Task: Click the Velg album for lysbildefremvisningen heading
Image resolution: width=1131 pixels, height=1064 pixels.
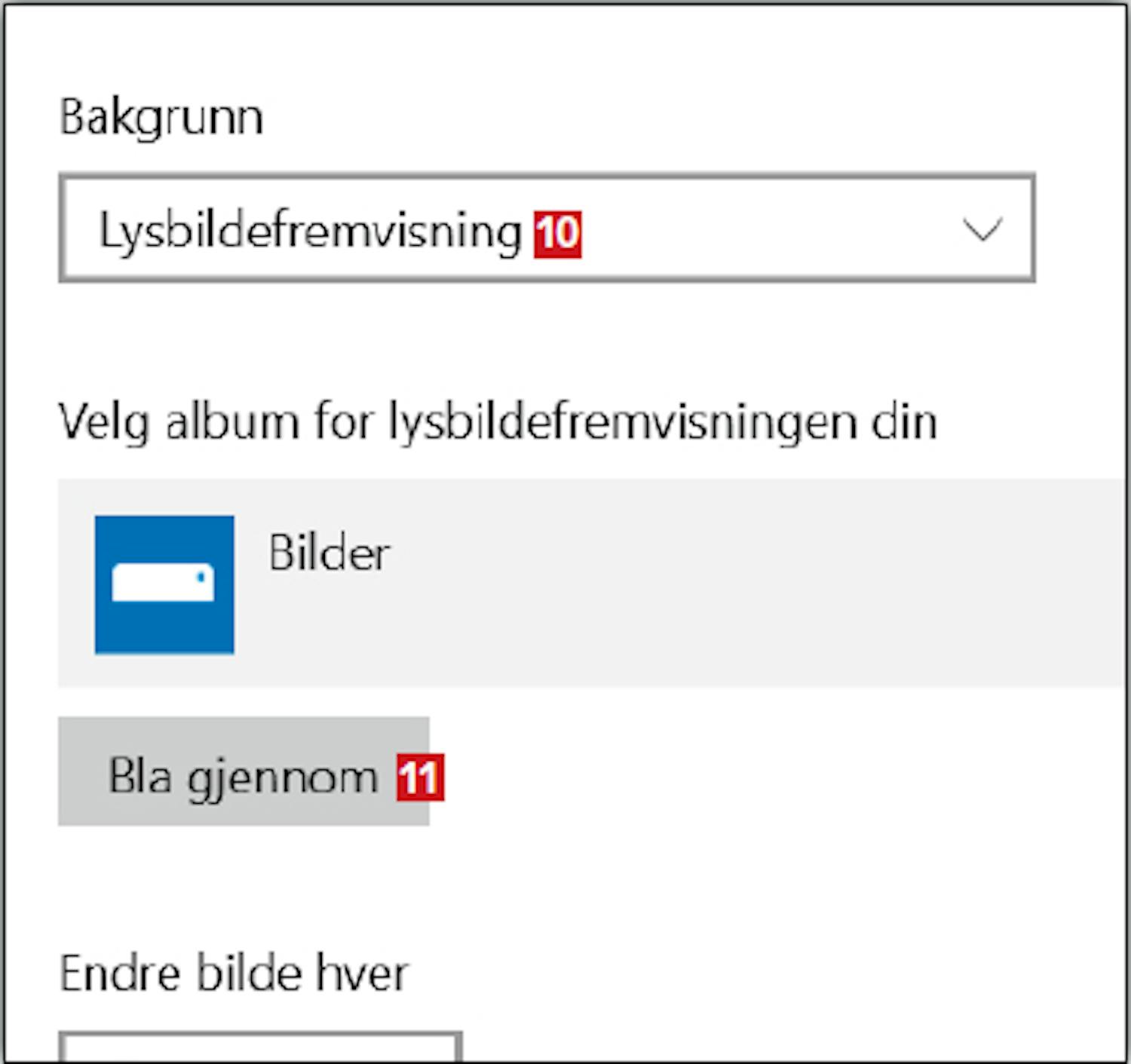Action: (498, 422)
